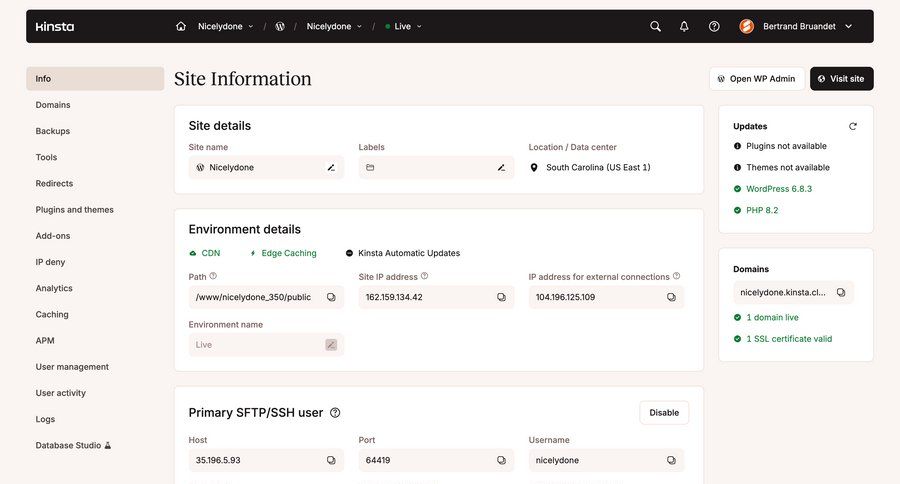900x484 pixels.
Task: Expand the Nicelydone site dropdown
Action: 334,26
